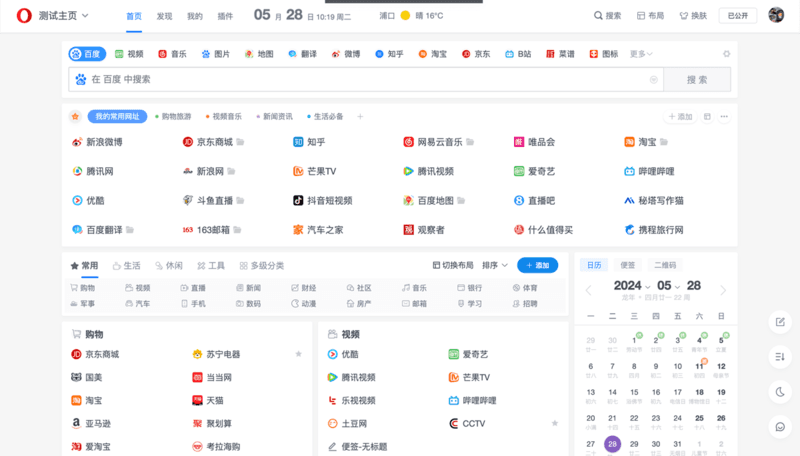Open 唯品会 shortcut

[x=534, y=142]
